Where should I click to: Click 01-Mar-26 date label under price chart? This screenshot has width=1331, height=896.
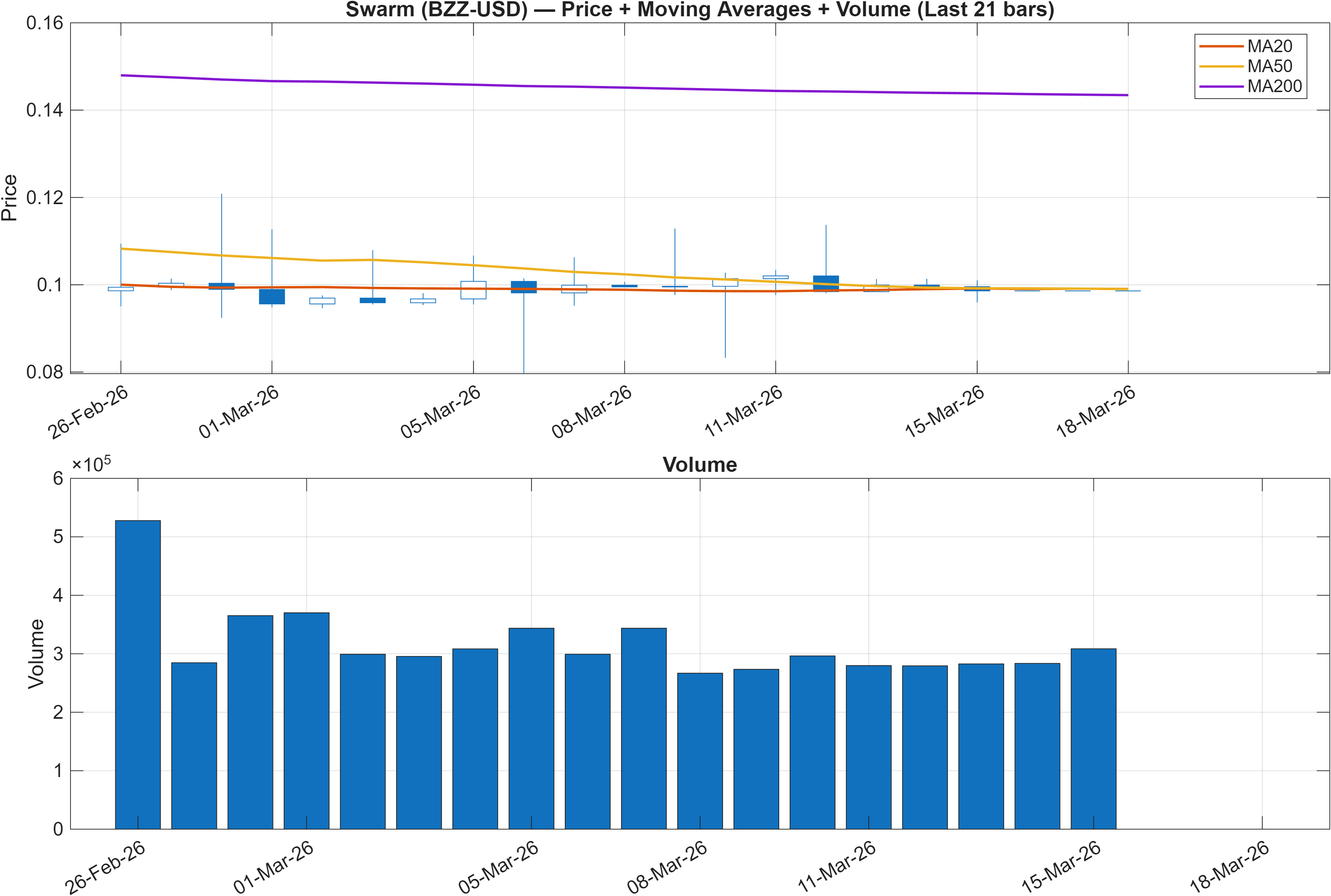(x=239, y=412)
